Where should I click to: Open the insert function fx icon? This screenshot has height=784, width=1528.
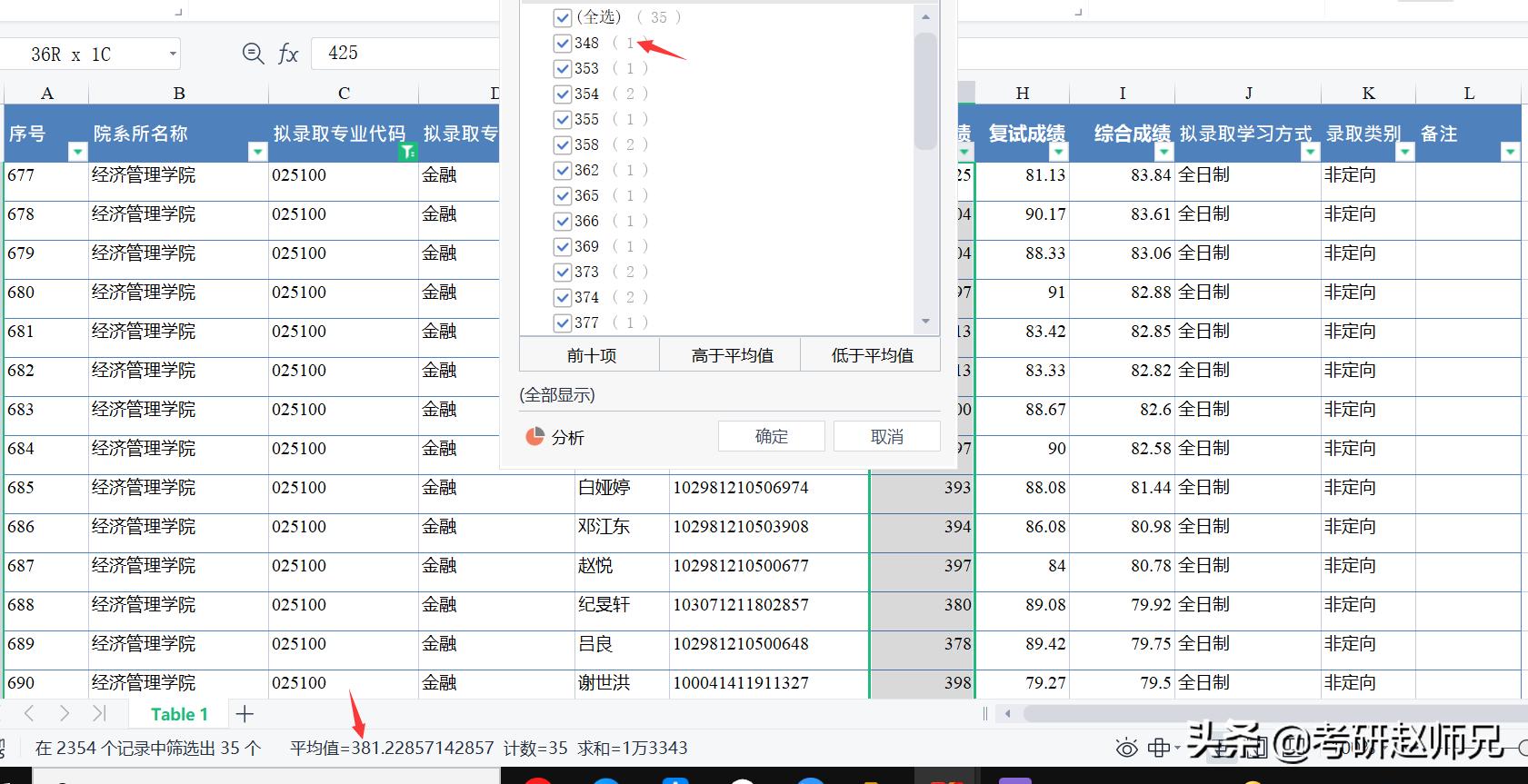point(288,54)
